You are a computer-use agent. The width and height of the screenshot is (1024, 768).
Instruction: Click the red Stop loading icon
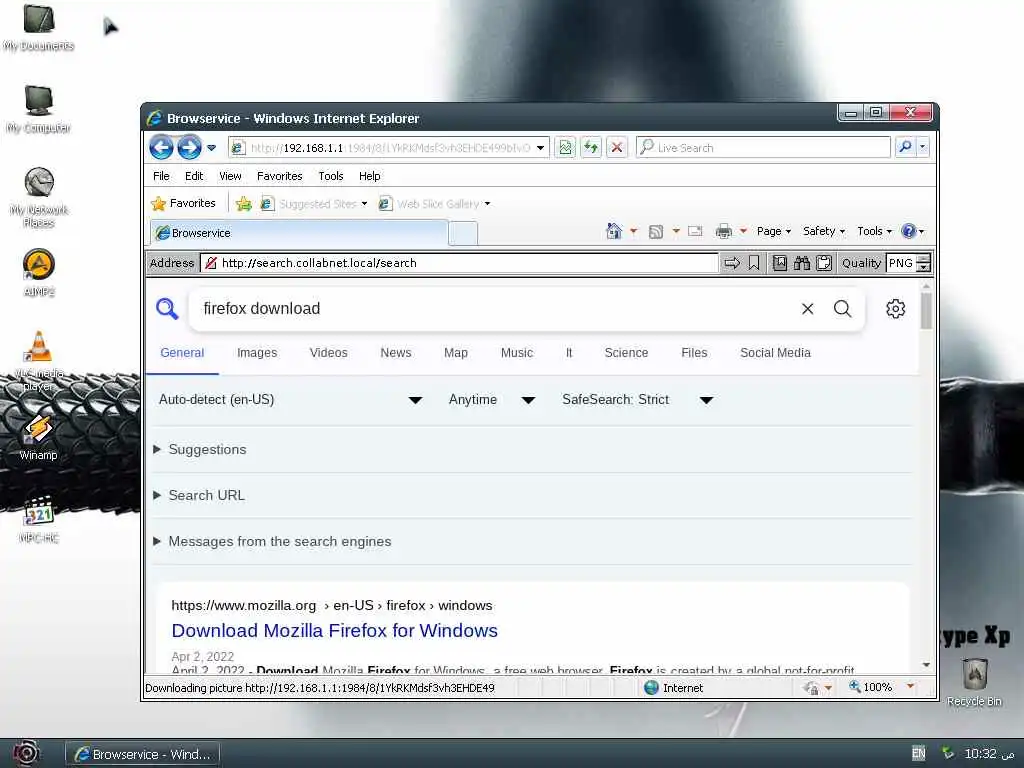point(616,148)
